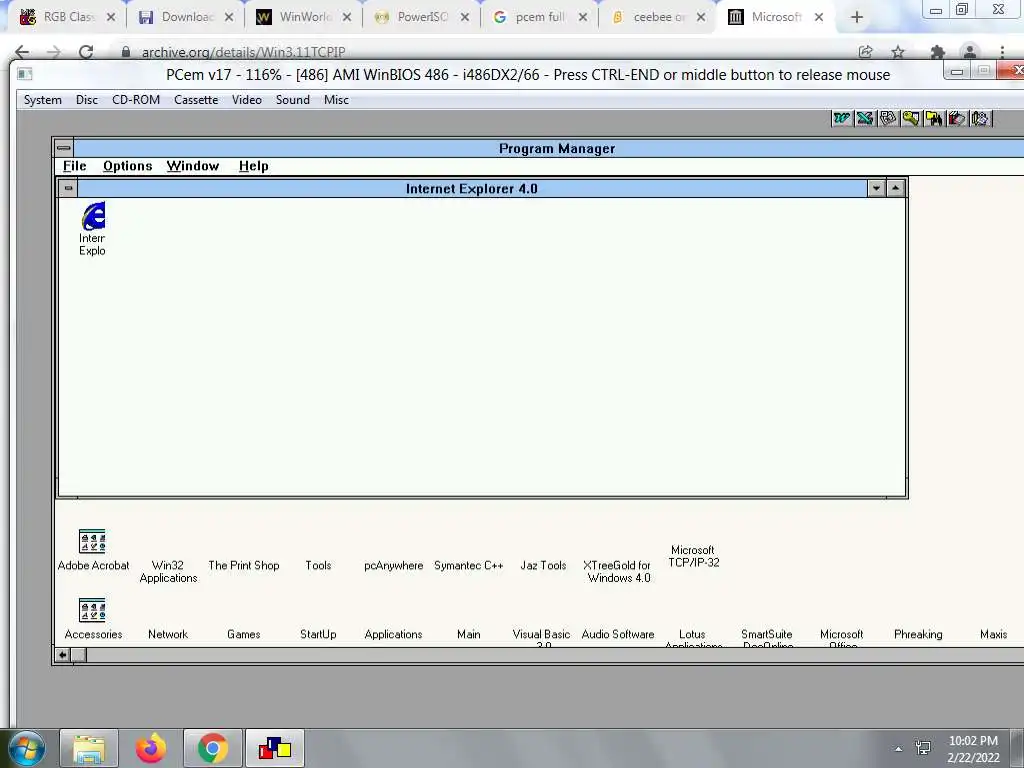The width and height of the screenshot is (1024, 768).
Task: Select the pcAnywhere group
Action: tap(393, 566)
